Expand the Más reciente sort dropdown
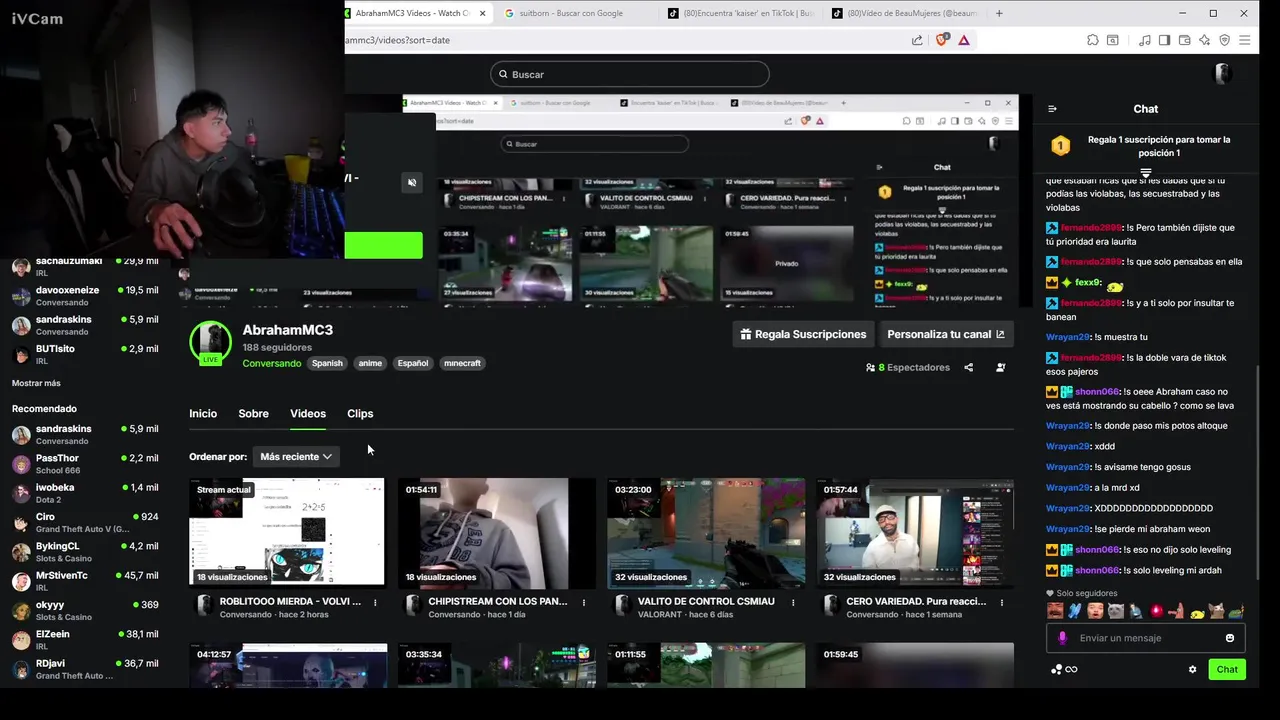The image size is (1280, 720). point(296,457)
